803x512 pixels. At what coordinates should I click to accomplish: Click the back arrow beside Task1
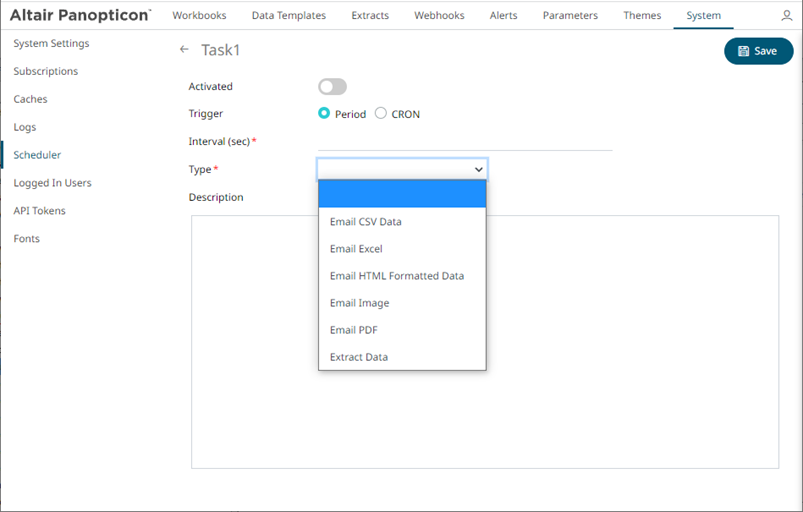[x=183, y=50]
